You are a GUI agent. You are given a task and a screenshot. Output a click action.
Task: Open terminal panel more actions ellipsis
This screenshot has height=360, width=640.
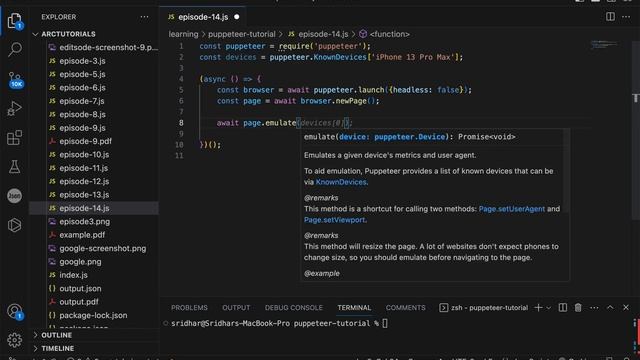coord(594,308)
